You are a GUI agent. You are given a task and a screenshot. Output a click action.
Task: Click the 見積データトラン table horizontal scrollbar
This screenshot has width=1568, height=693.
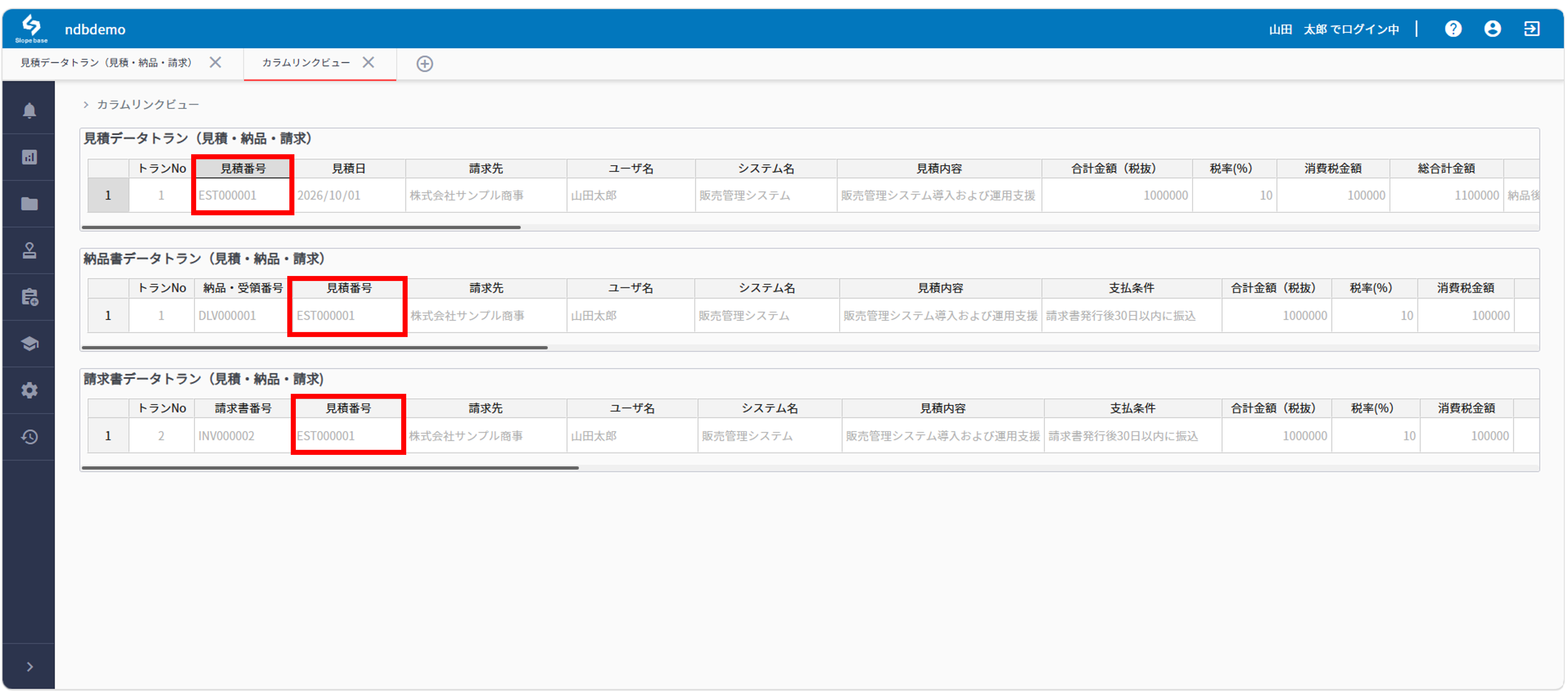click(x=301, y=228)
